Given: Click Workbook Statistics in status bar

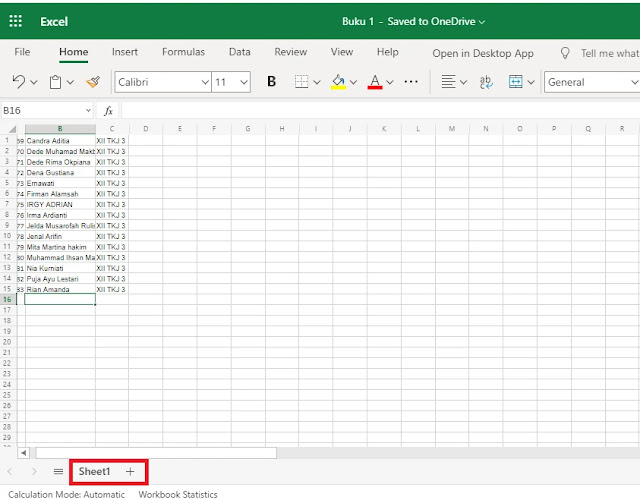Looking at the screenshot, I should [x=178, y=494].
